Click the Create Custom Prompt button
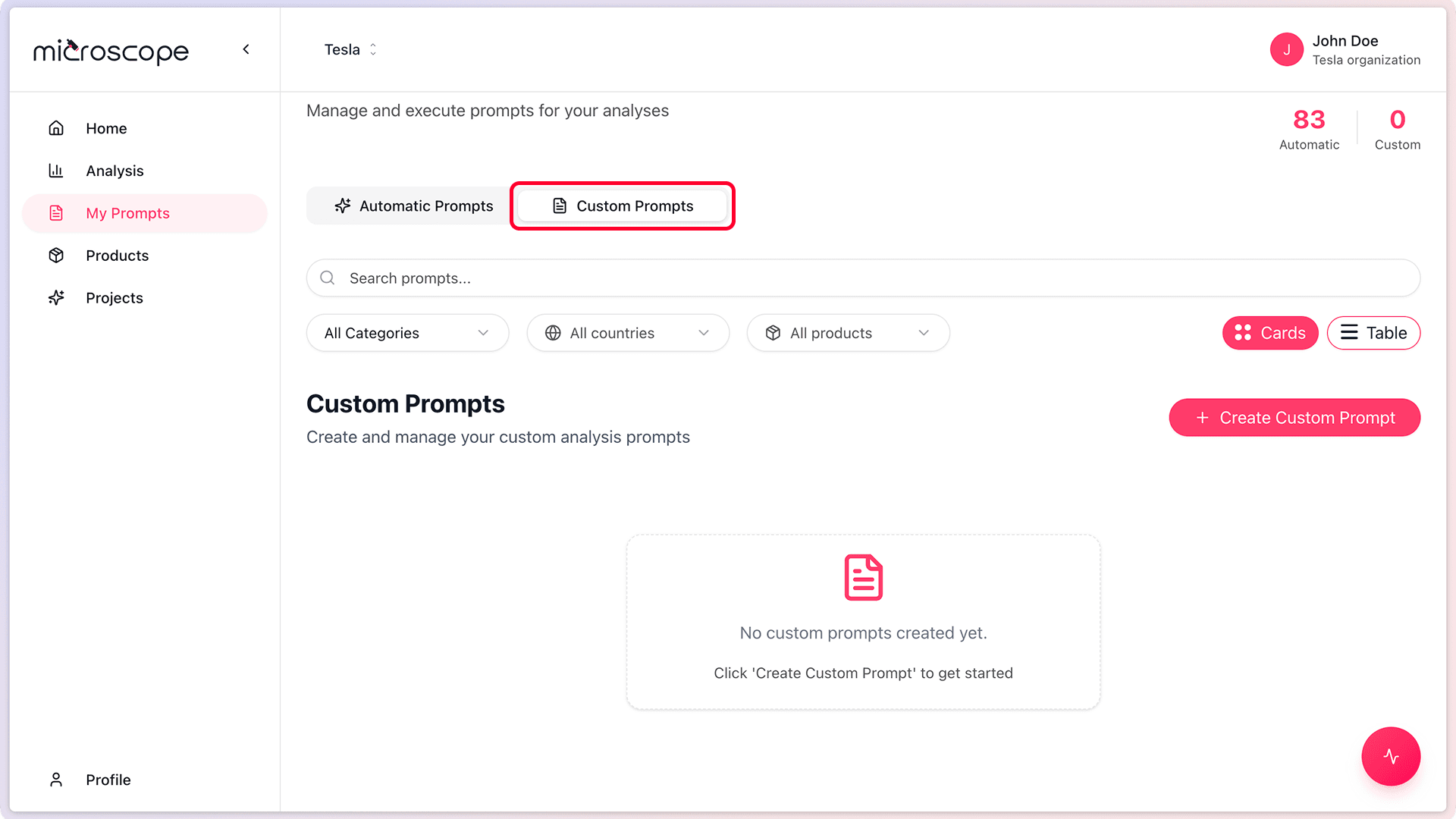1456x819 pixels. tap(1294, 417)
